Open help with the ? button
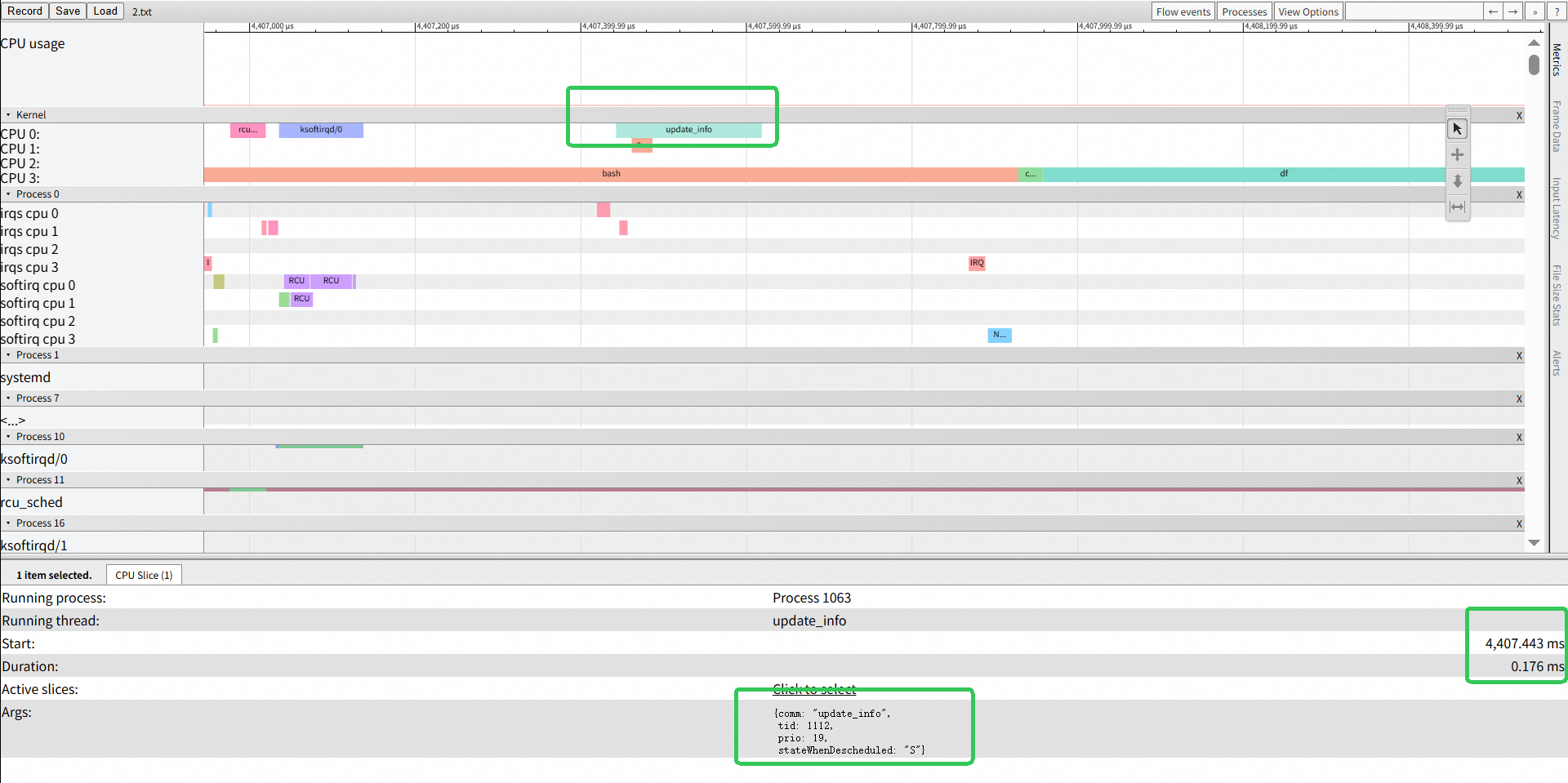This screenshot has height=783, width=1568. pos(1557,11)
